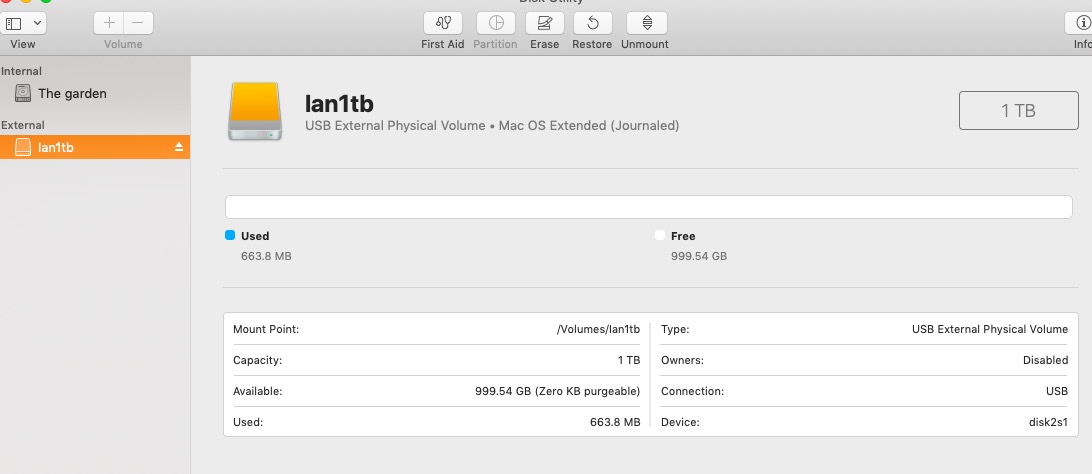Click the disk2s1 device value
1092x474 pixels.
[1048, 422]
